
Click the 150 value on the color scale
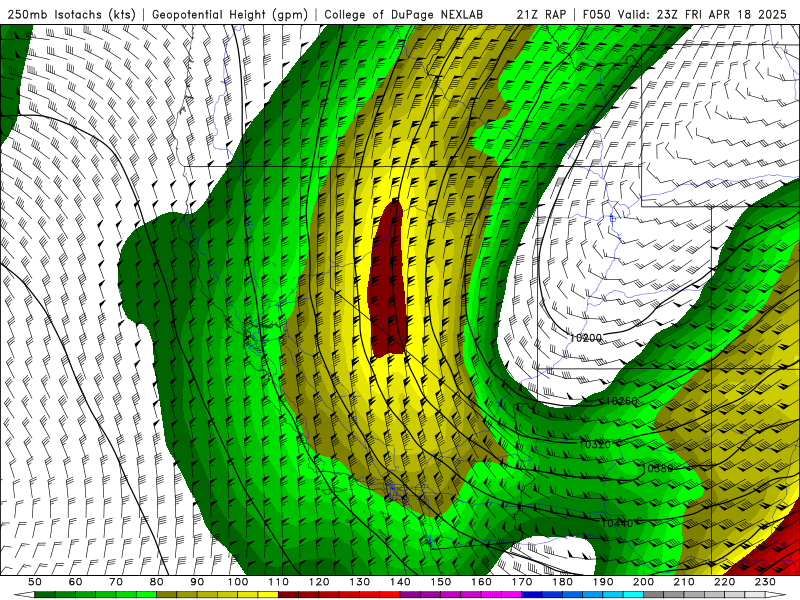point(441,582)
